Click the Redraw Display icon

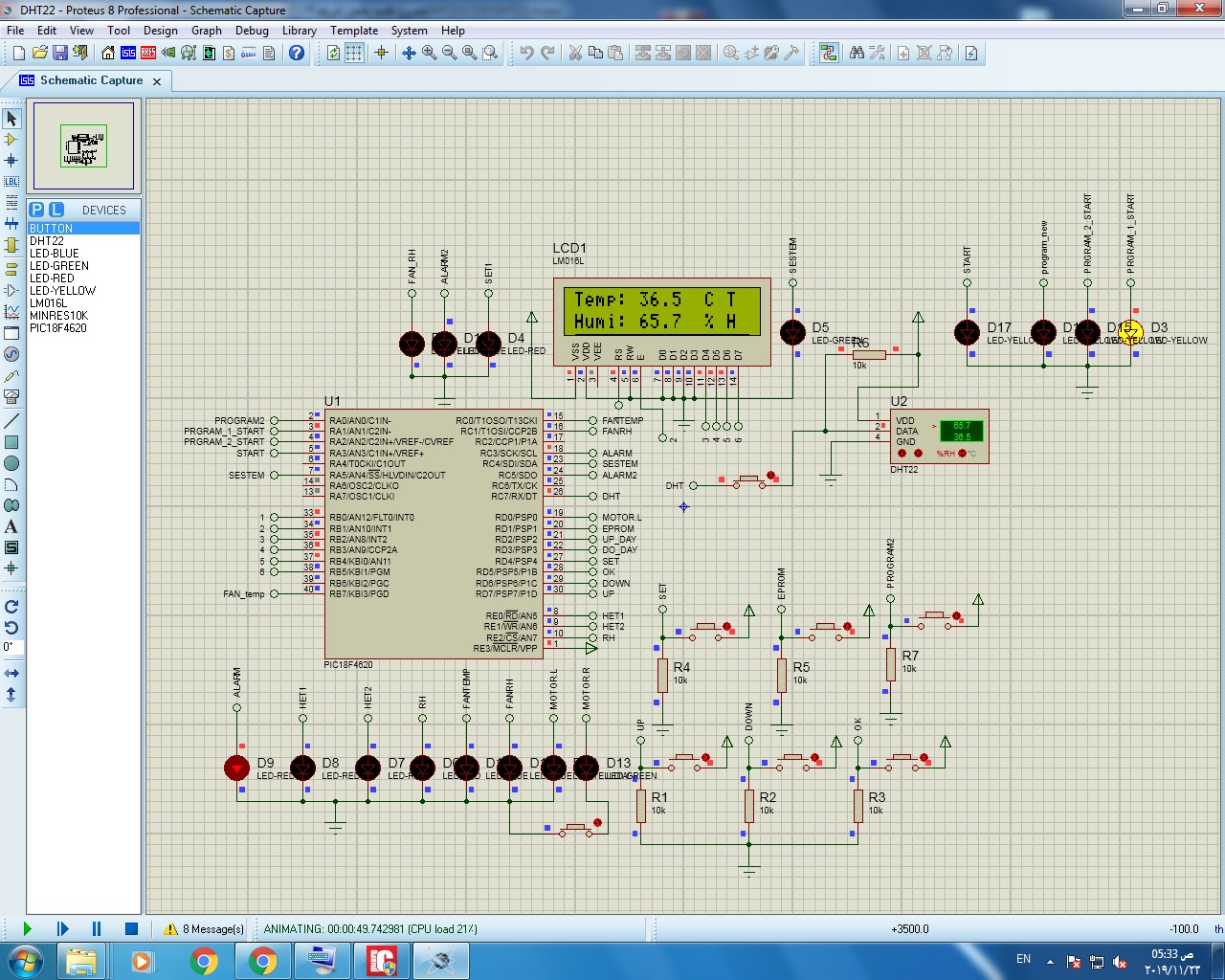pos(333,53)
